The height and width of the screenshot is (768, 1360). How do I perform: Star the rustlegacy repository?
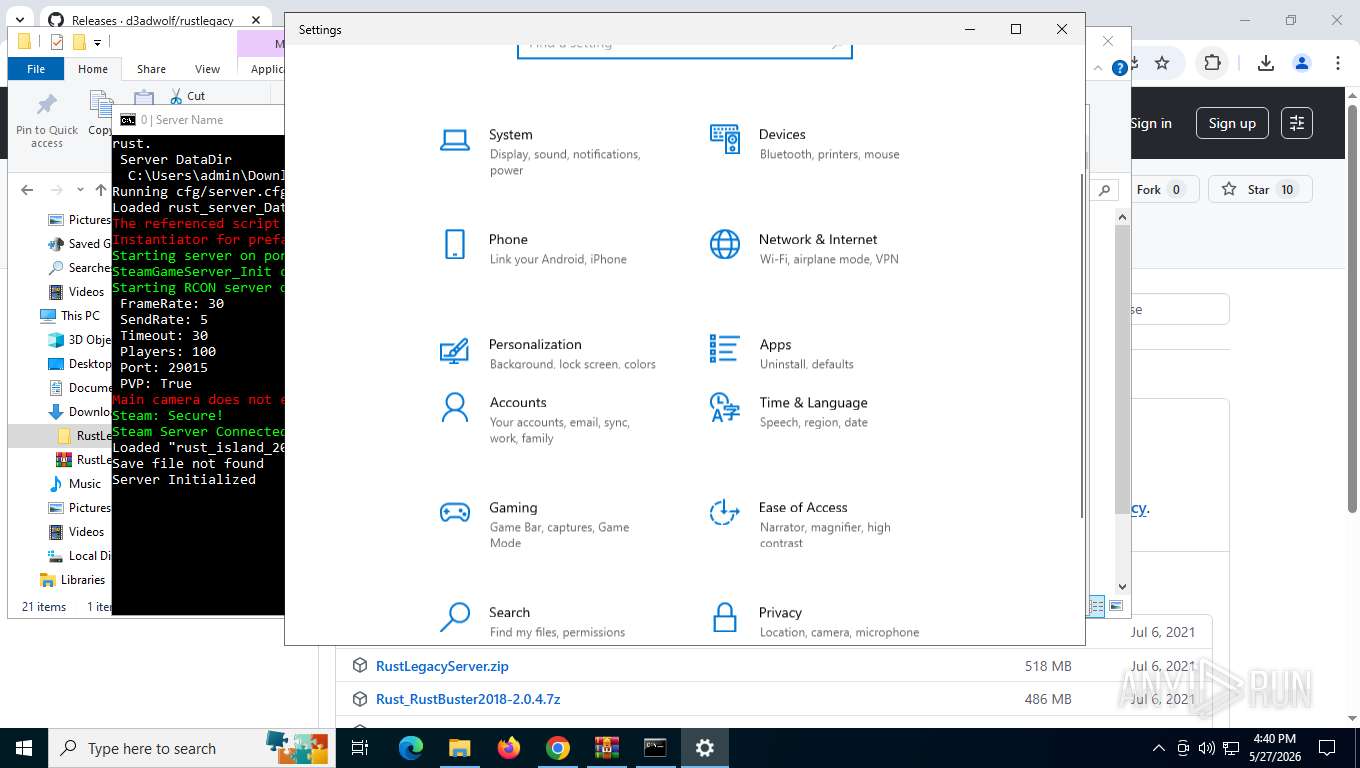[x=1260, y=189]
